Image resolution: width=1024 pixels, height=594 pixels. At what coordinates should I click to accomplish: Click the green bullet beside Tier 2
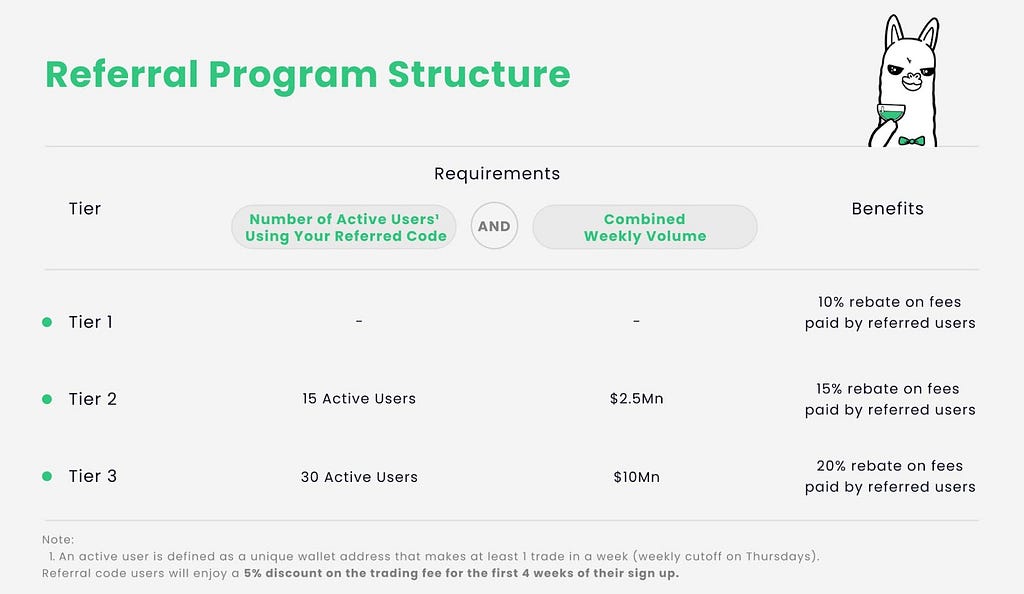point(47,399)
